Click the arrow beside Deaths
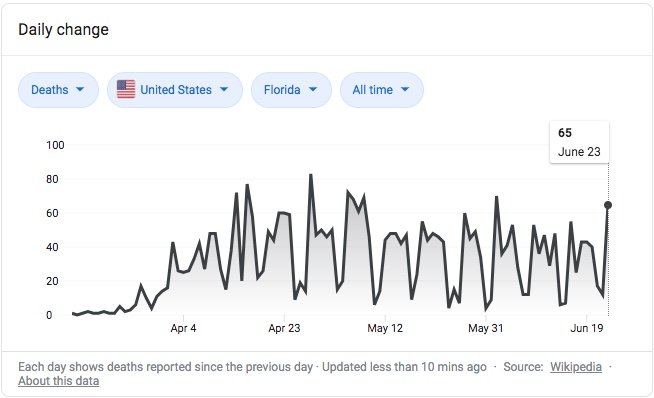654x398 pixels. click(80, 89)
